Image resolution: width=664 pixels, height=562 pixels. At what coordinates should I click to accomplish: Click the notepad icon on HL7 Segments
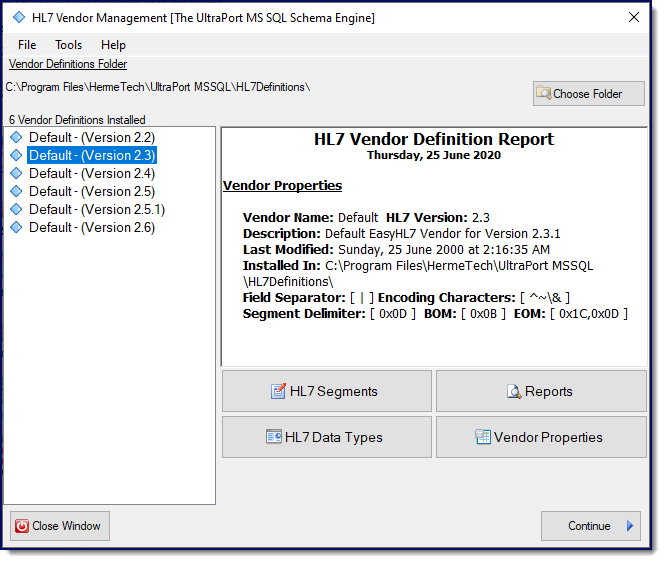(278, 391)
